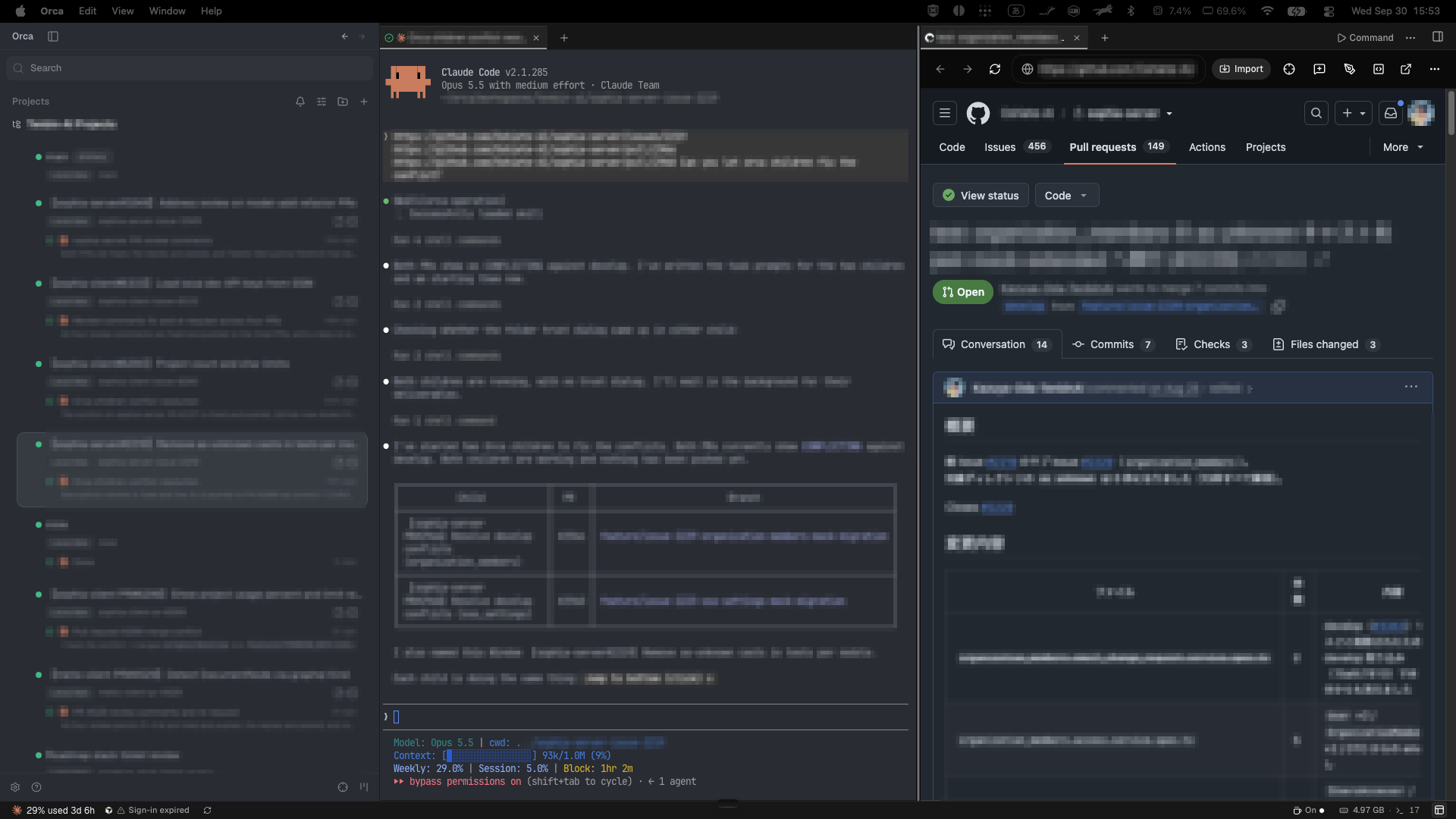1456x819 pixels.
Task: Toggle the On indicator in status bar
Action: coord(1310,811)
